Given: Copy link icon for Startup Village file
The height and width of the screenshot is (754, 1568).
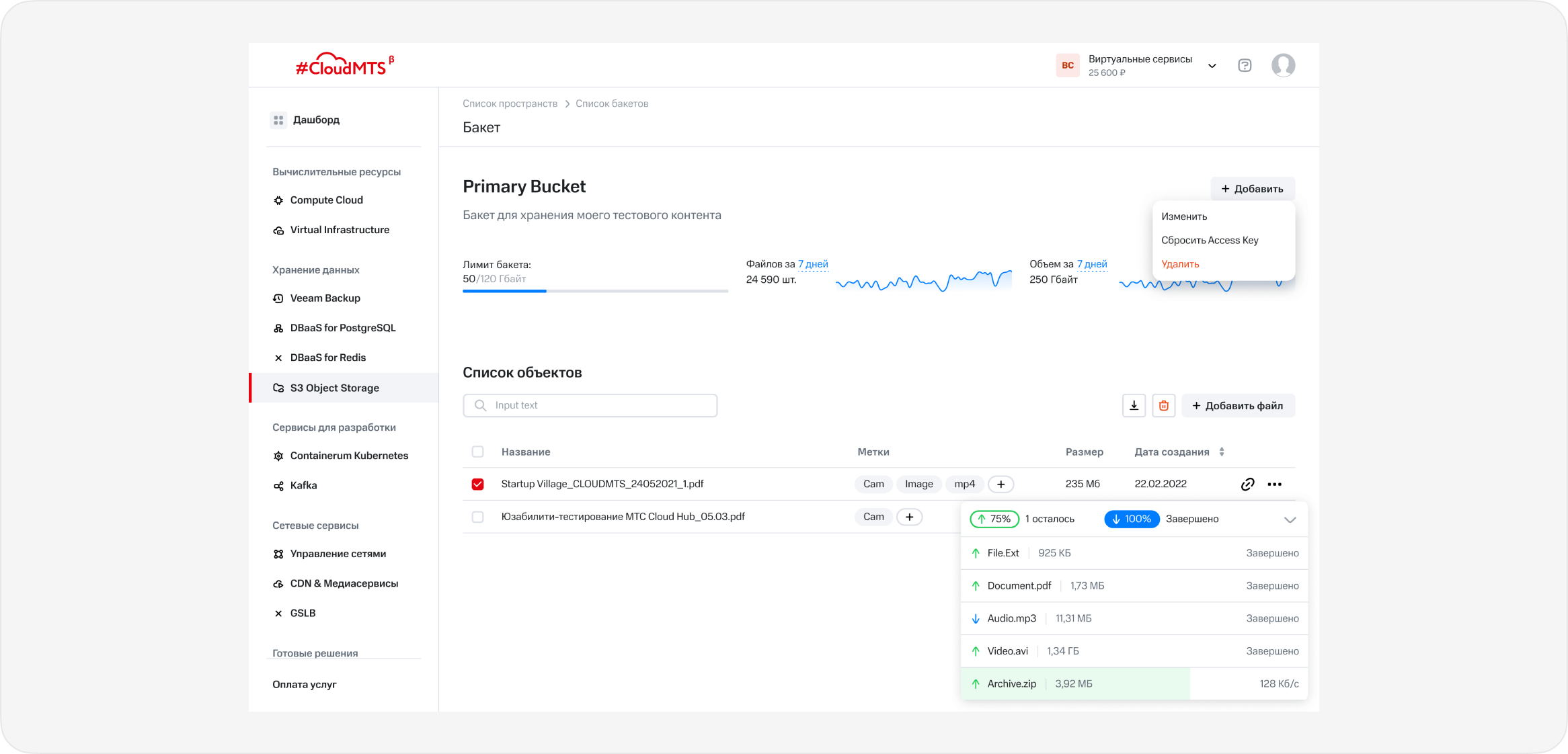Looking at the screenshot, I should click(1247, 484).
